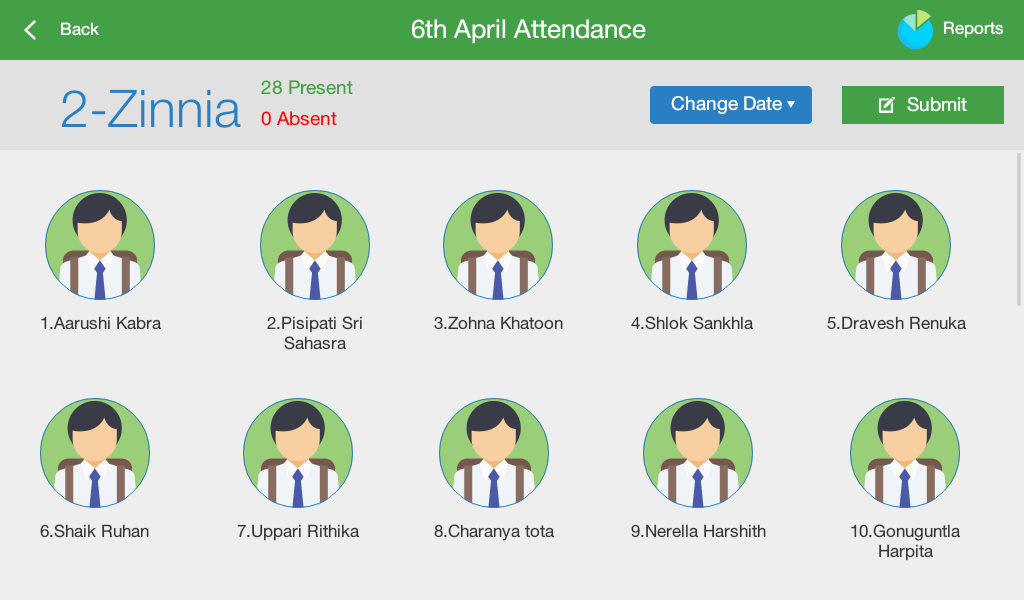Screen dimensions: 1024x600
Task: Toggle Zohna Khatoon's attendance avatar
Action: point(498,246)
